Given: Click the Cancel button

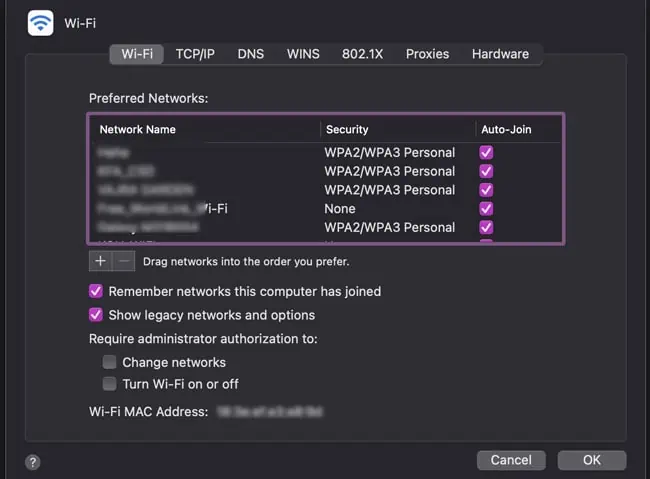Looking at the screenshot, I should pos(511,460).
